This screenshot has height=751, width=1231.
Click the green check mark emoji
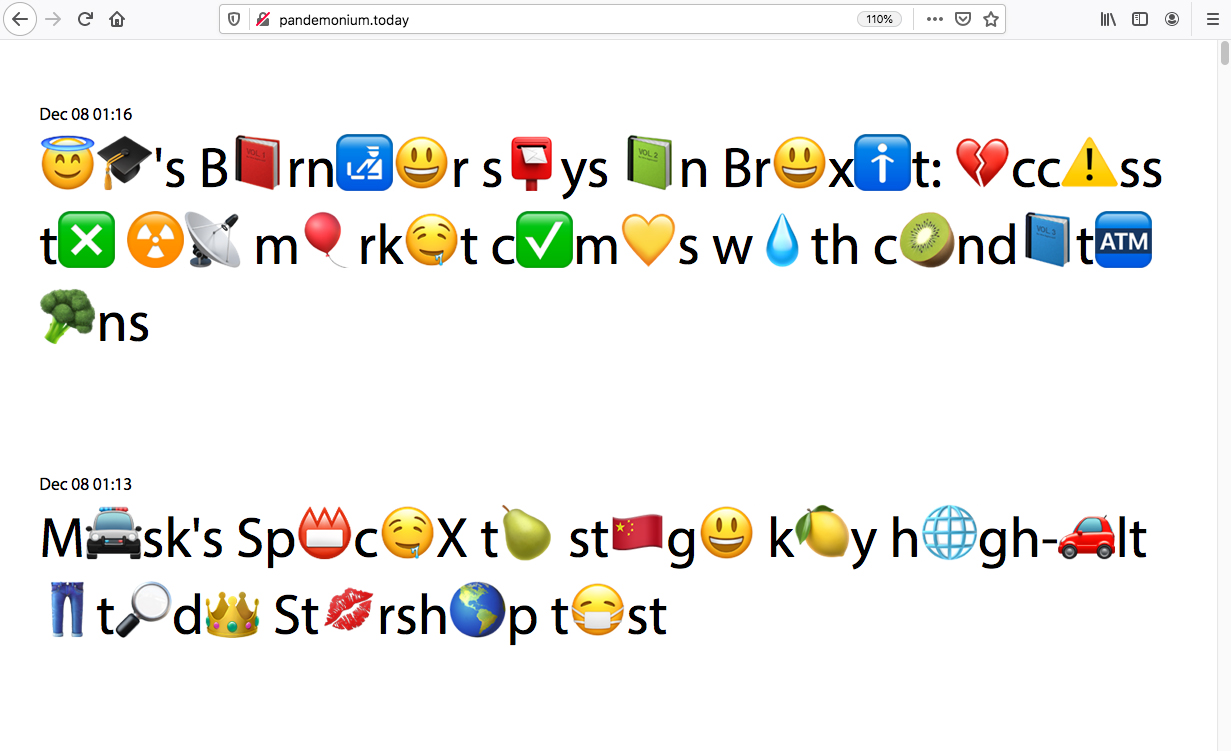[545, 241]
